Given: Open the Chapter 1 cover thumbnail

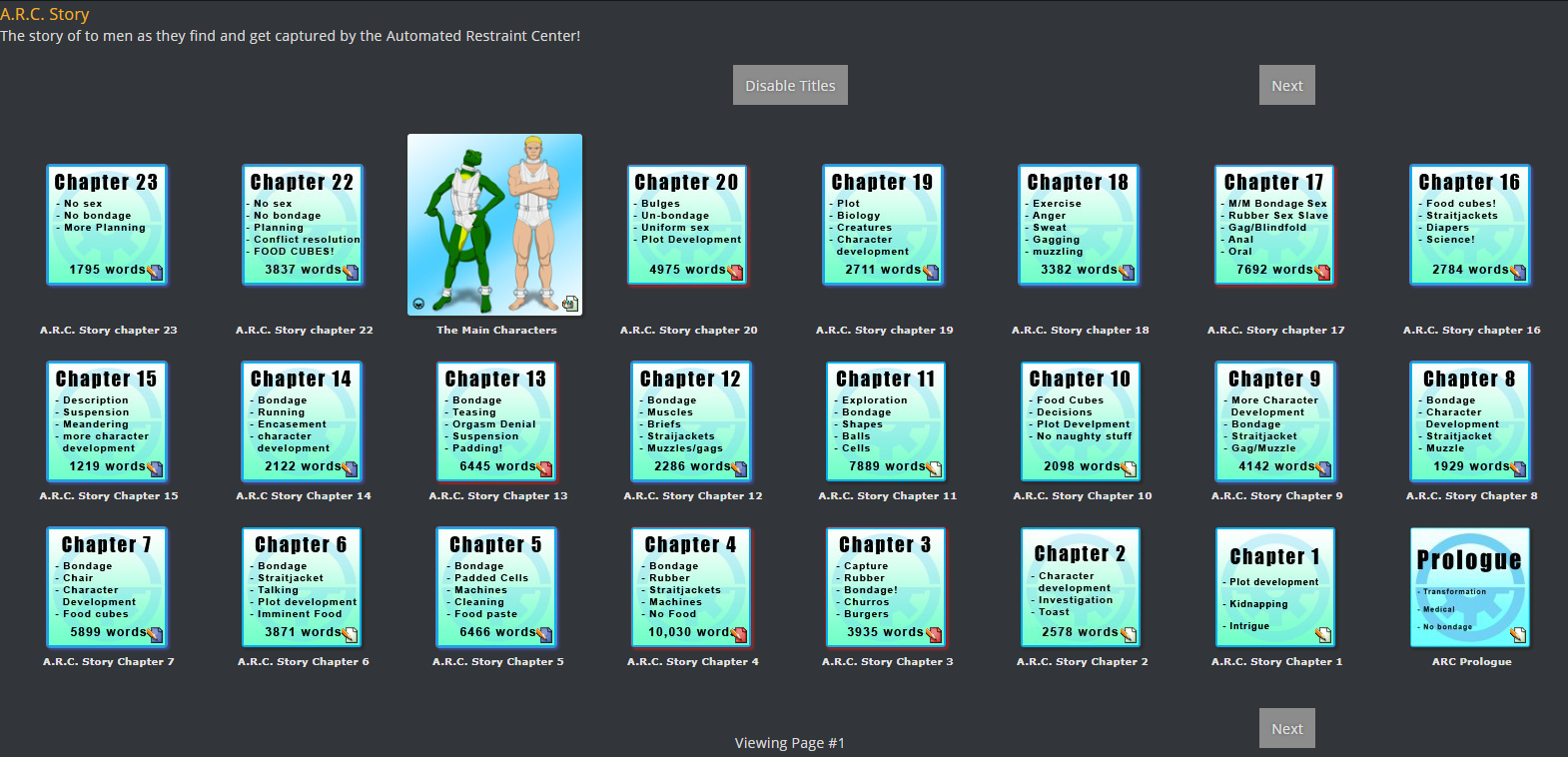Looking at the screenshot, I should tap(1275, 587).
